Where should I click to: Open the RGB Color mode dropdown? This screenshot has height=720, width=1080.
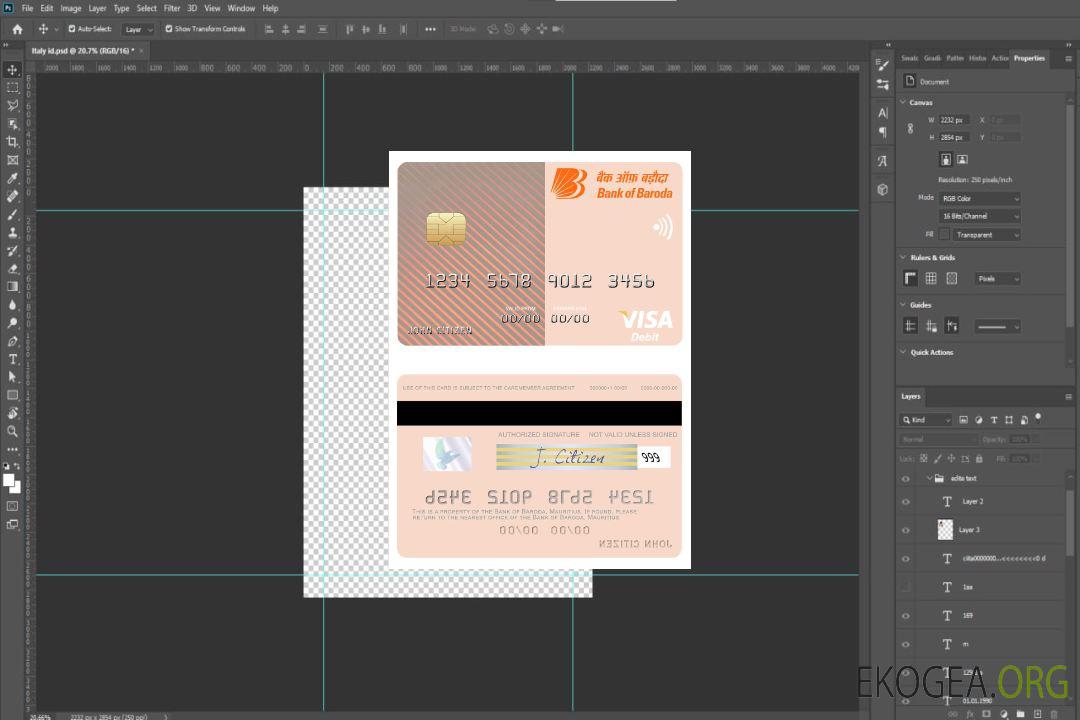point(979,198)
